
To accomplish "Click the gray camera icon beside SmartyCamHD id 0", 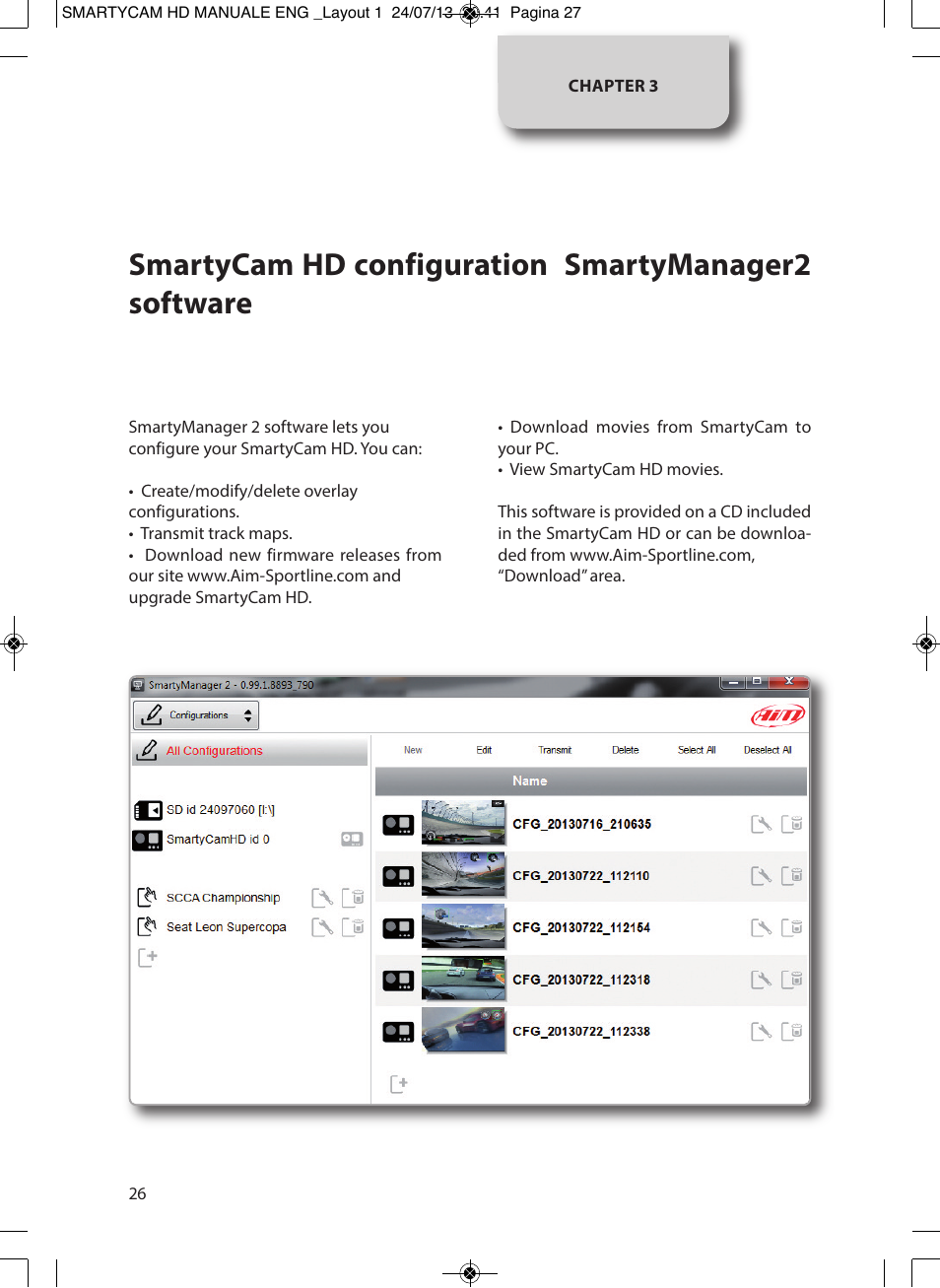I will [x=352, y=840].
